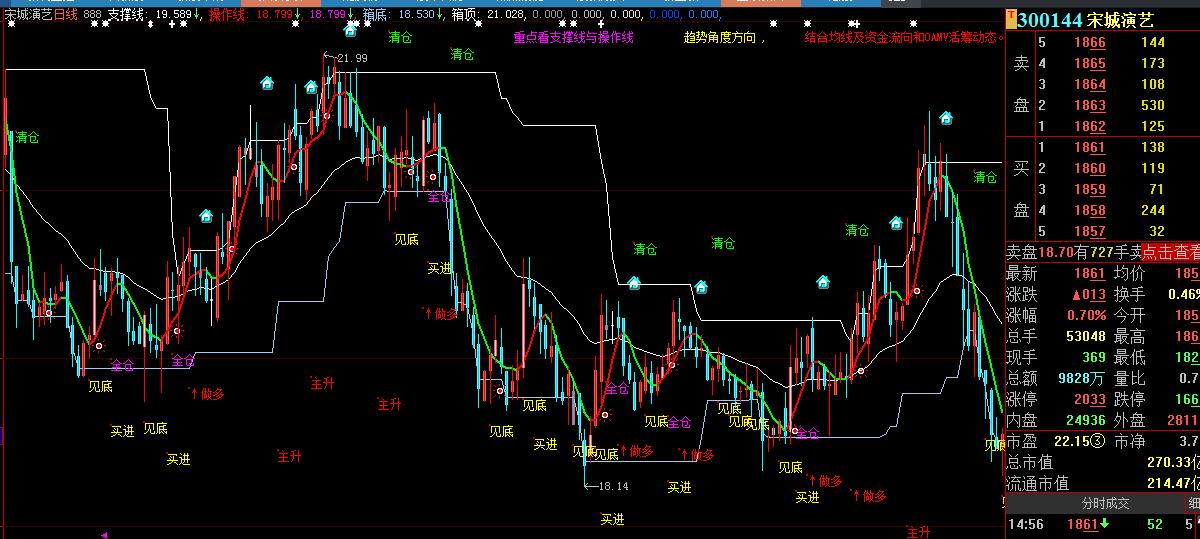
Task: Open the red 点击查看 button
Action: [x=1170, y=253]
